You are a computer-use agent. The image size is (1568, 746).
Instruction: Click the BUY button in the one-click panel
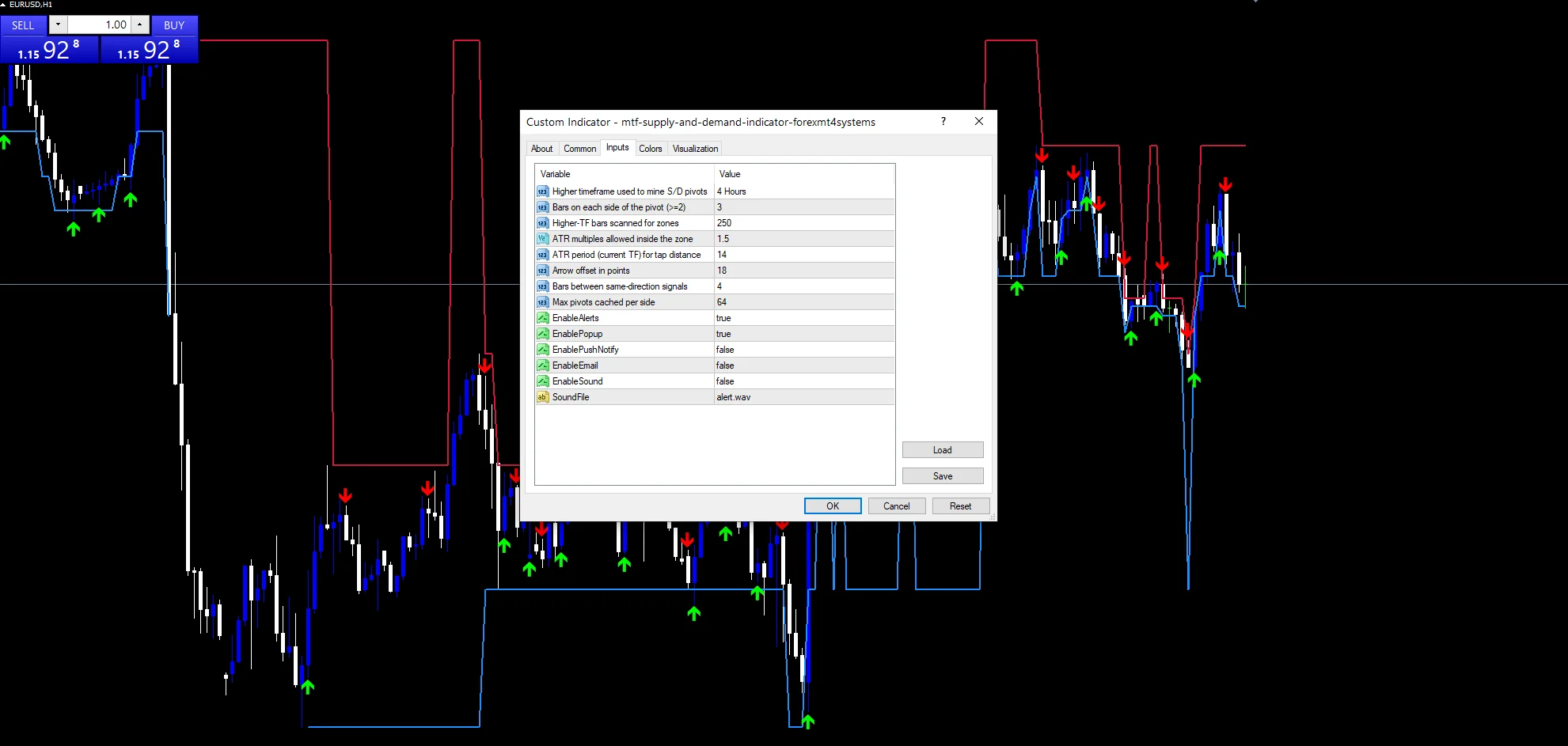pyautogui.click(x=174, y=25)
